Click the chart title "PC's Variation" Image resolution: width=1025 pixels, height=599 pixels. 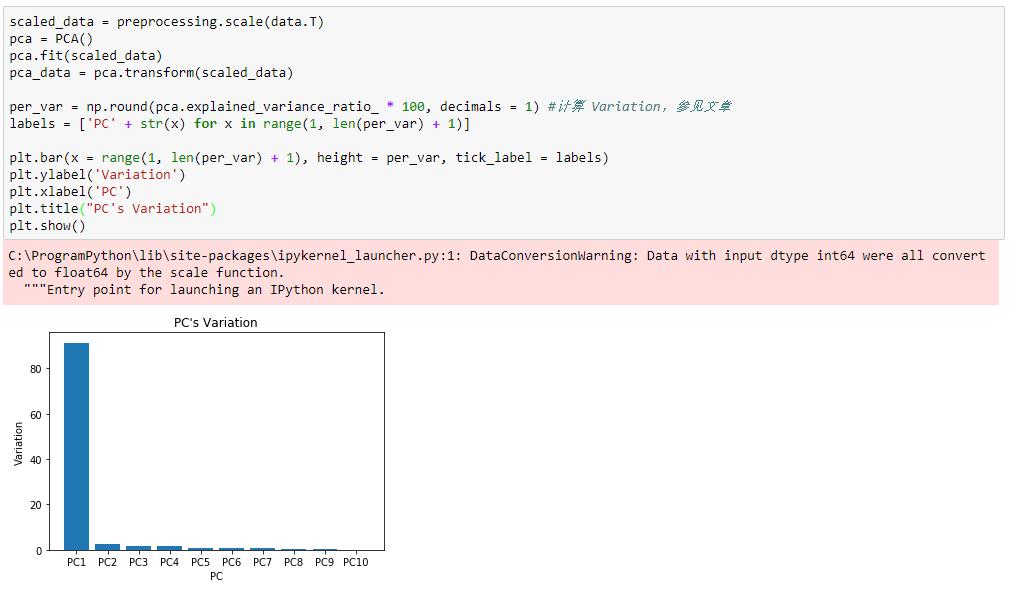[216, 323]
